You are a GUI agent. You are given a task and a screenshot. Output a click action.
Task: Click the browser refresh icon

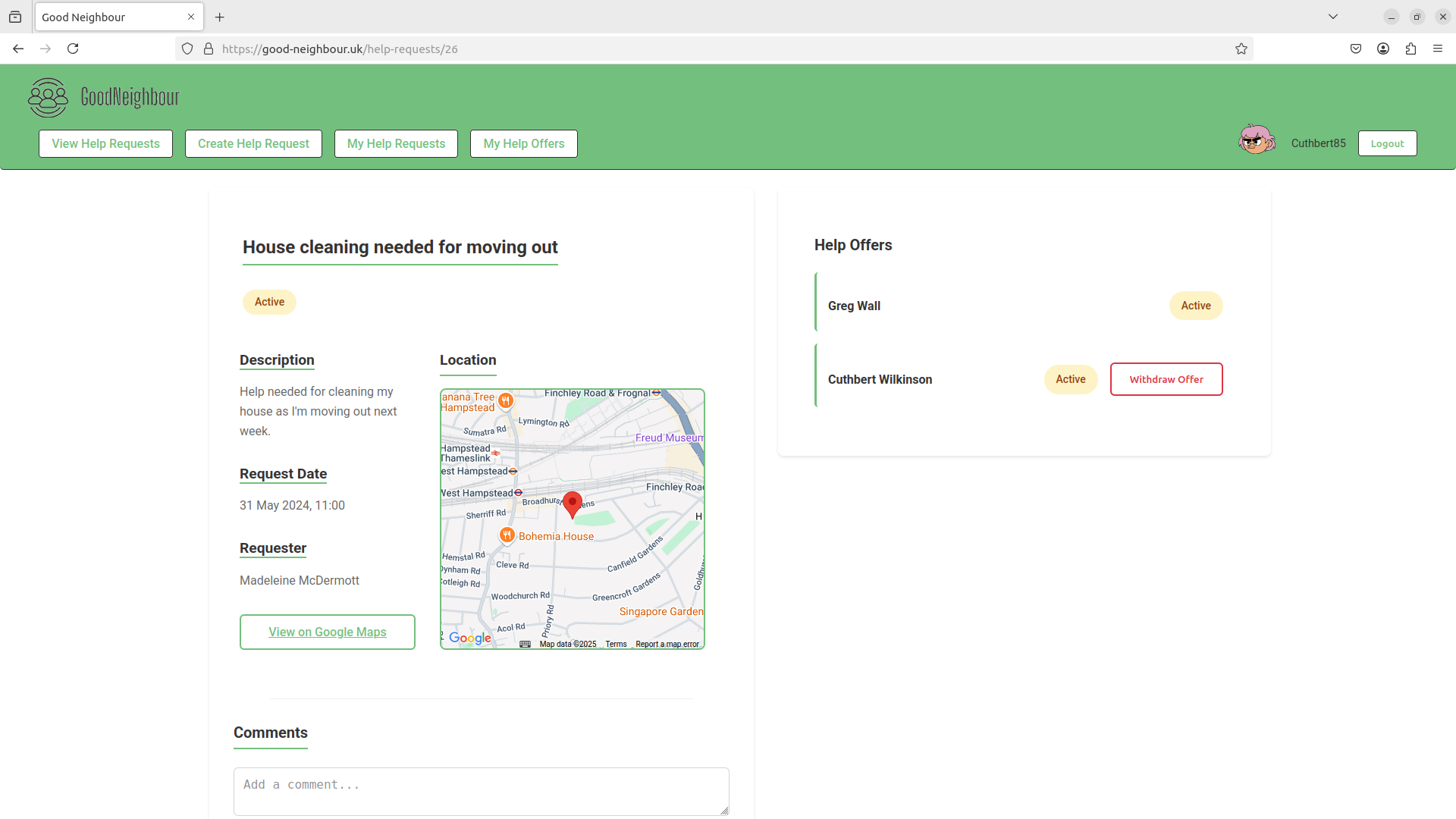[73, 48]
